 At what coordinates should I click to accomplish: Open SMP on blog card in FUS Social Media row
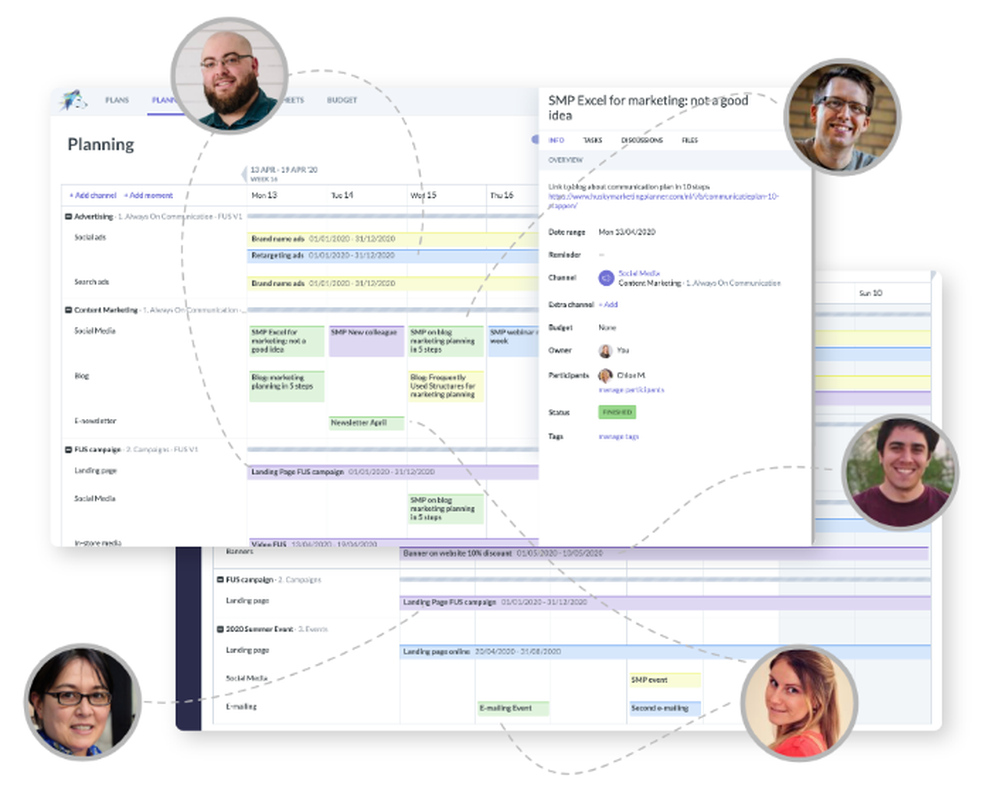pos(446,508)
